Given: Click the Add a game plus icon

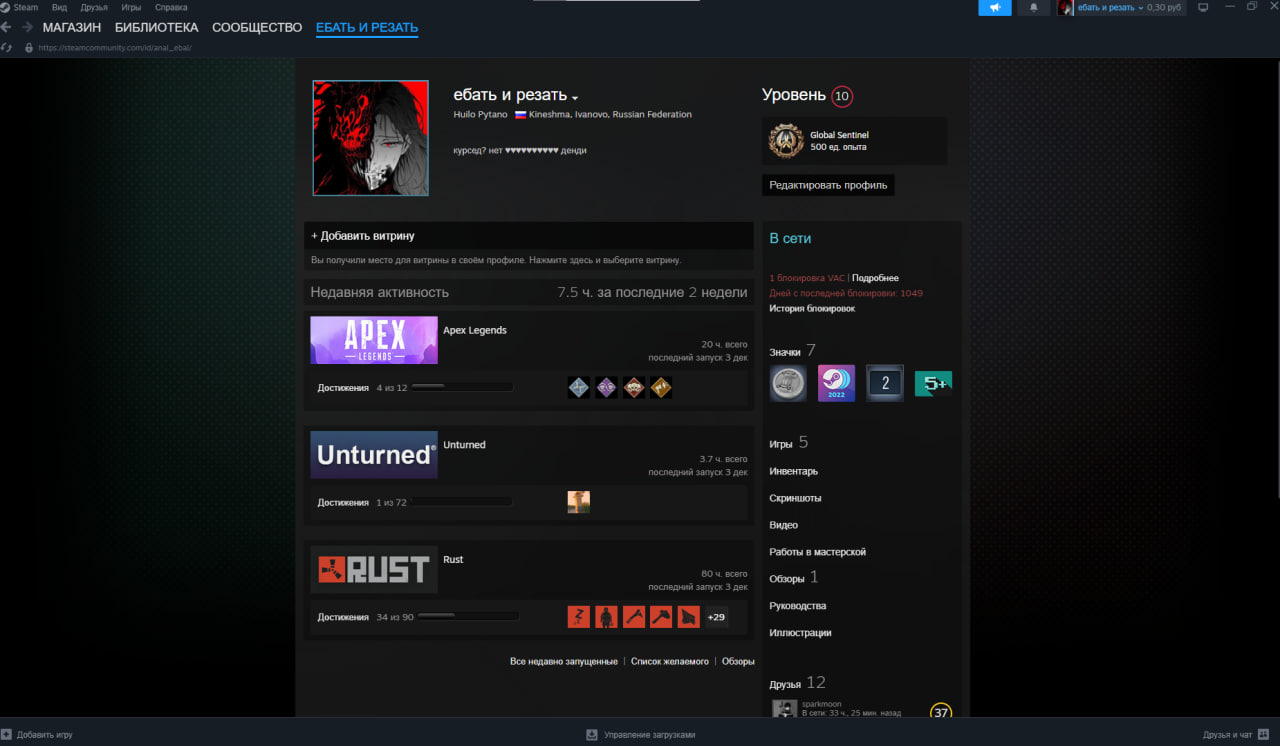Looking at the screenshot, I should click(x=7, y=735).
